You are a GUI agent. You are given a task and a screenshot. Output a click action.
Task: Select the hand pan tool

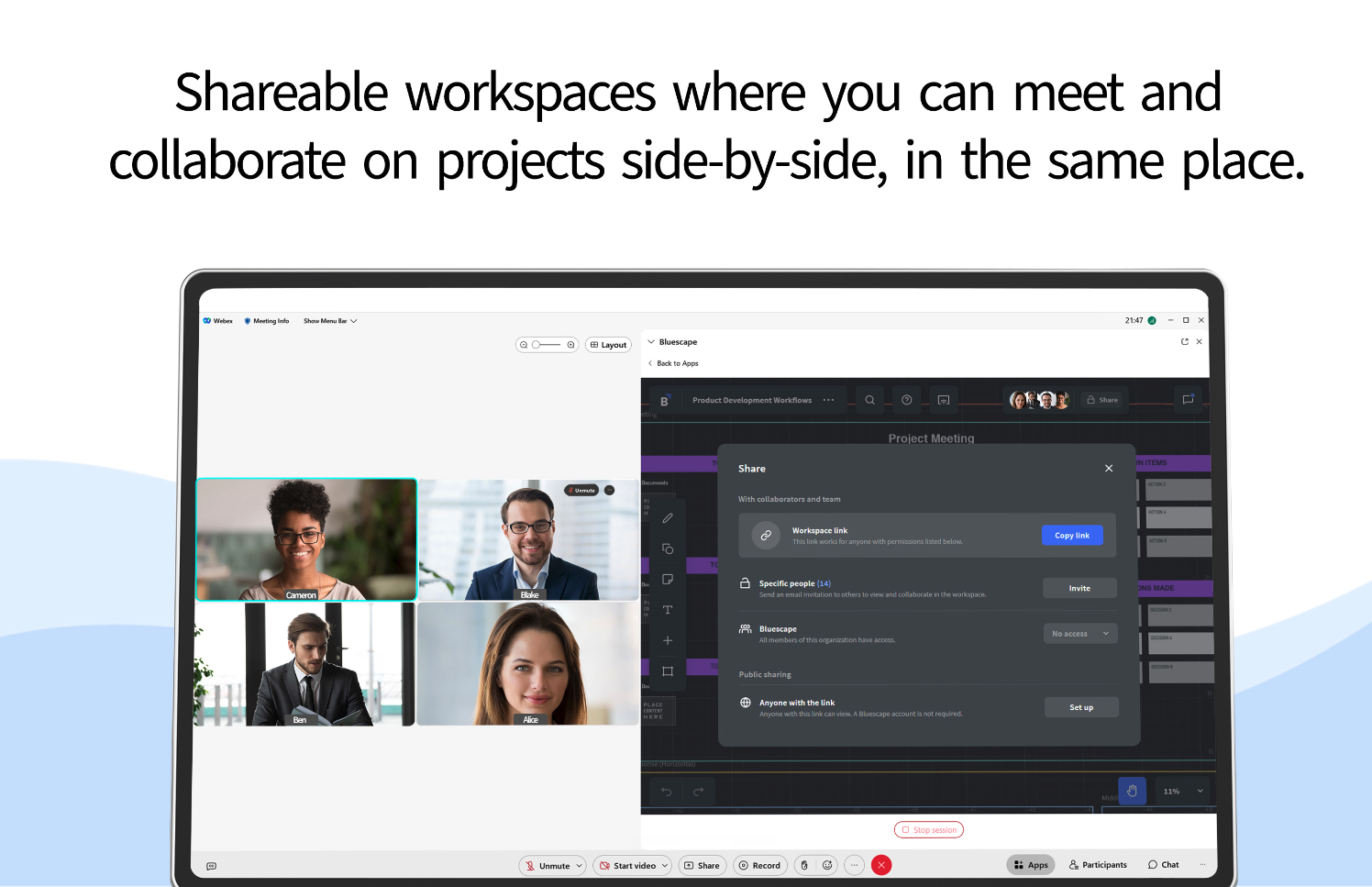pyautogui.click(x=1132, y=791)
